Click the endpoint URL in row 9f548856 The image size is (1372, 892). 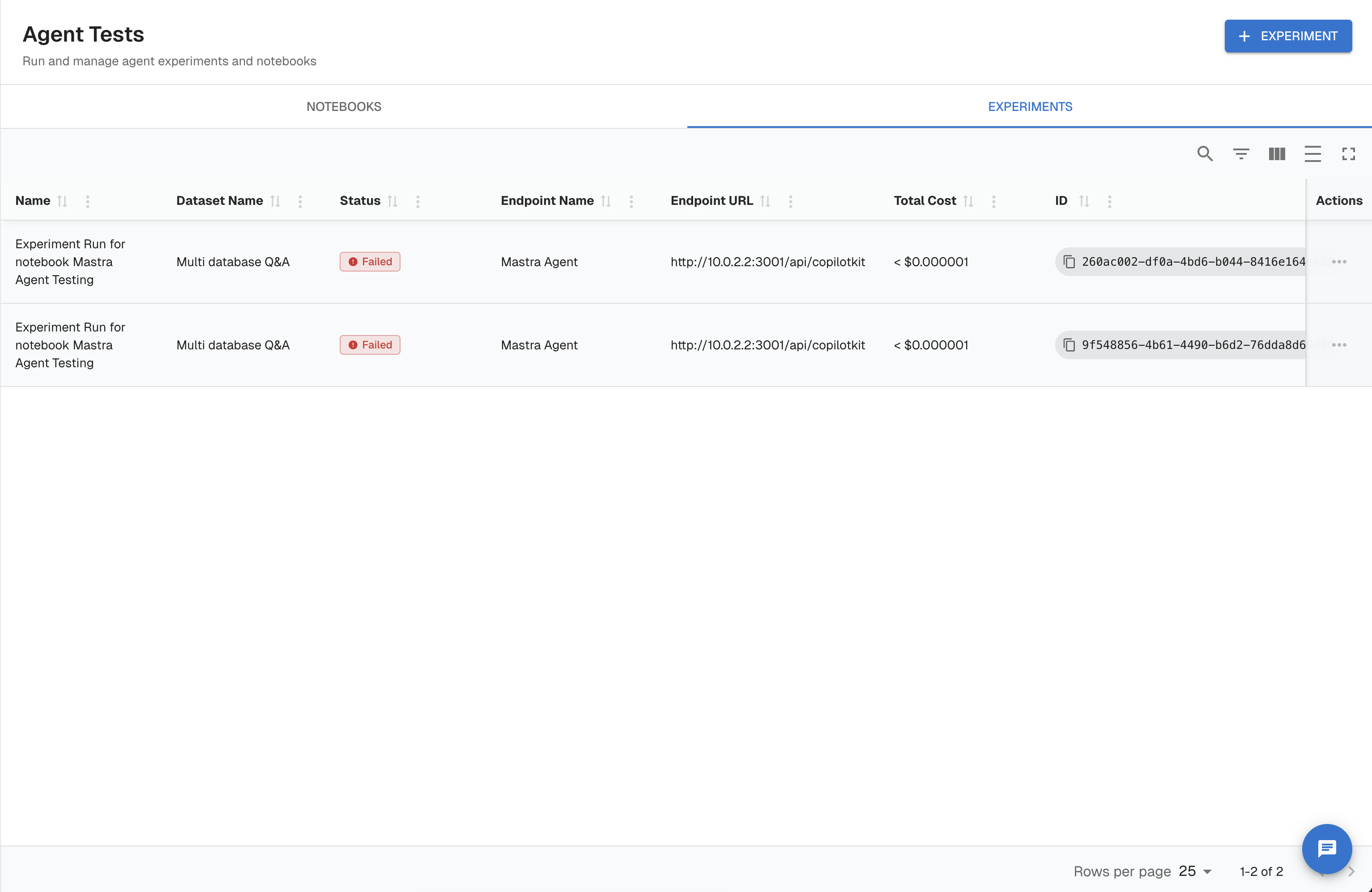click(768, 344)
